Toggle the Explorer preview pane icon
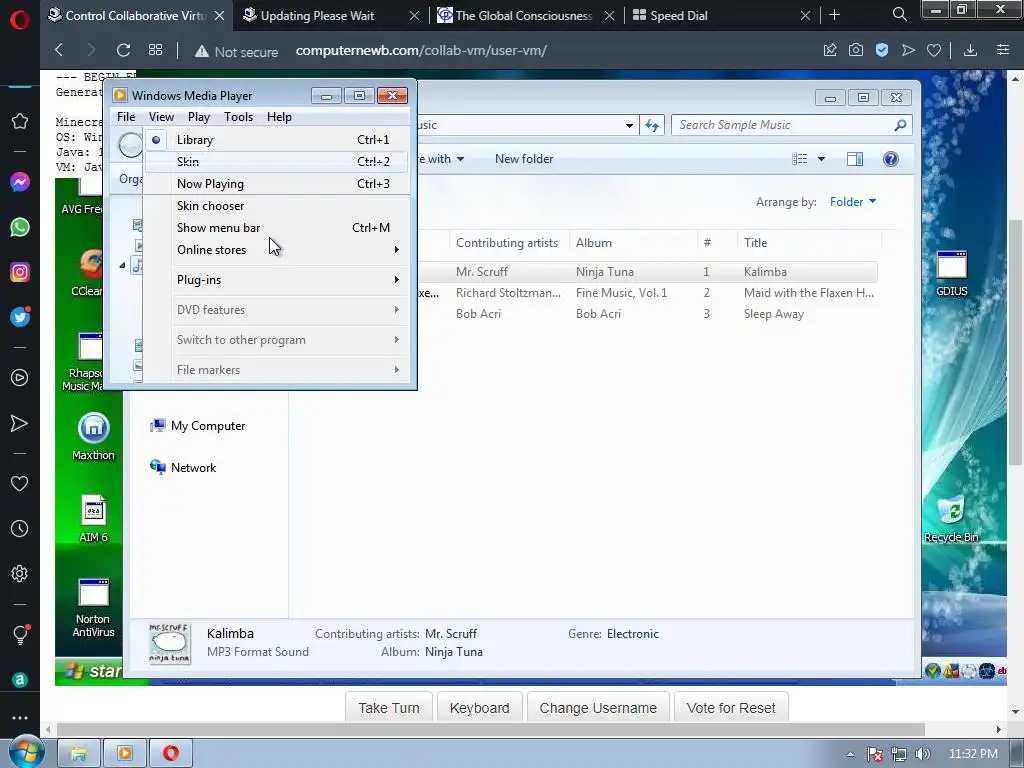 [x=855, y=159]
